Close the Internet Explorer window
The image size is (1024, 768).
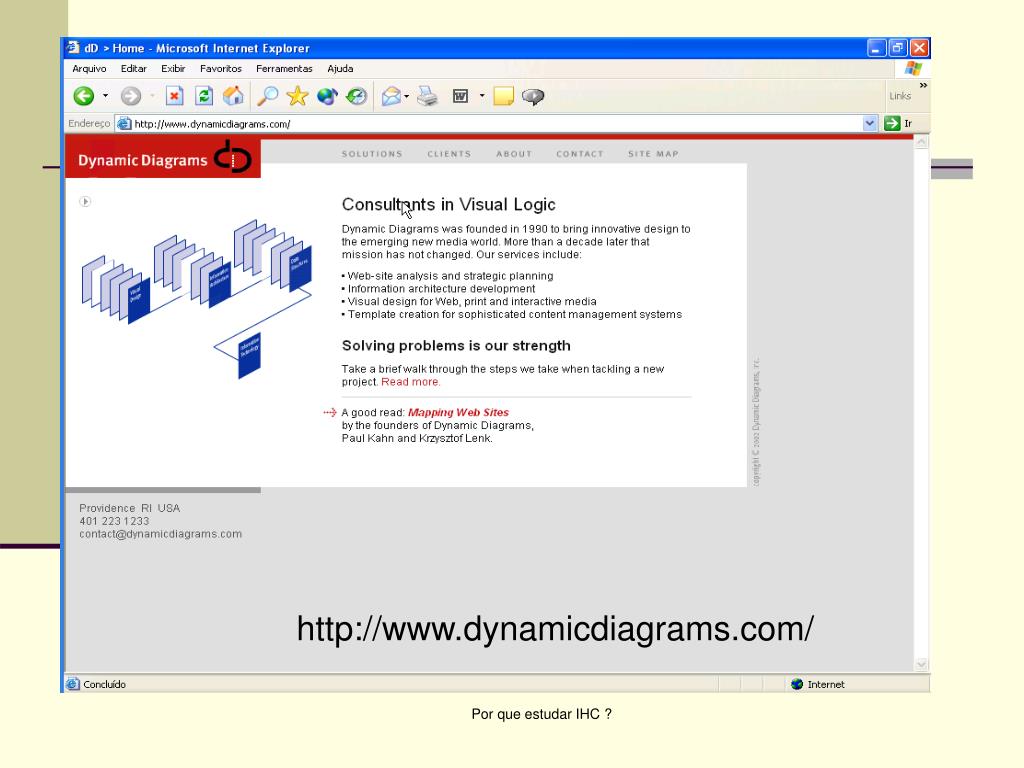pyautogui.click(x=920, y=48)
